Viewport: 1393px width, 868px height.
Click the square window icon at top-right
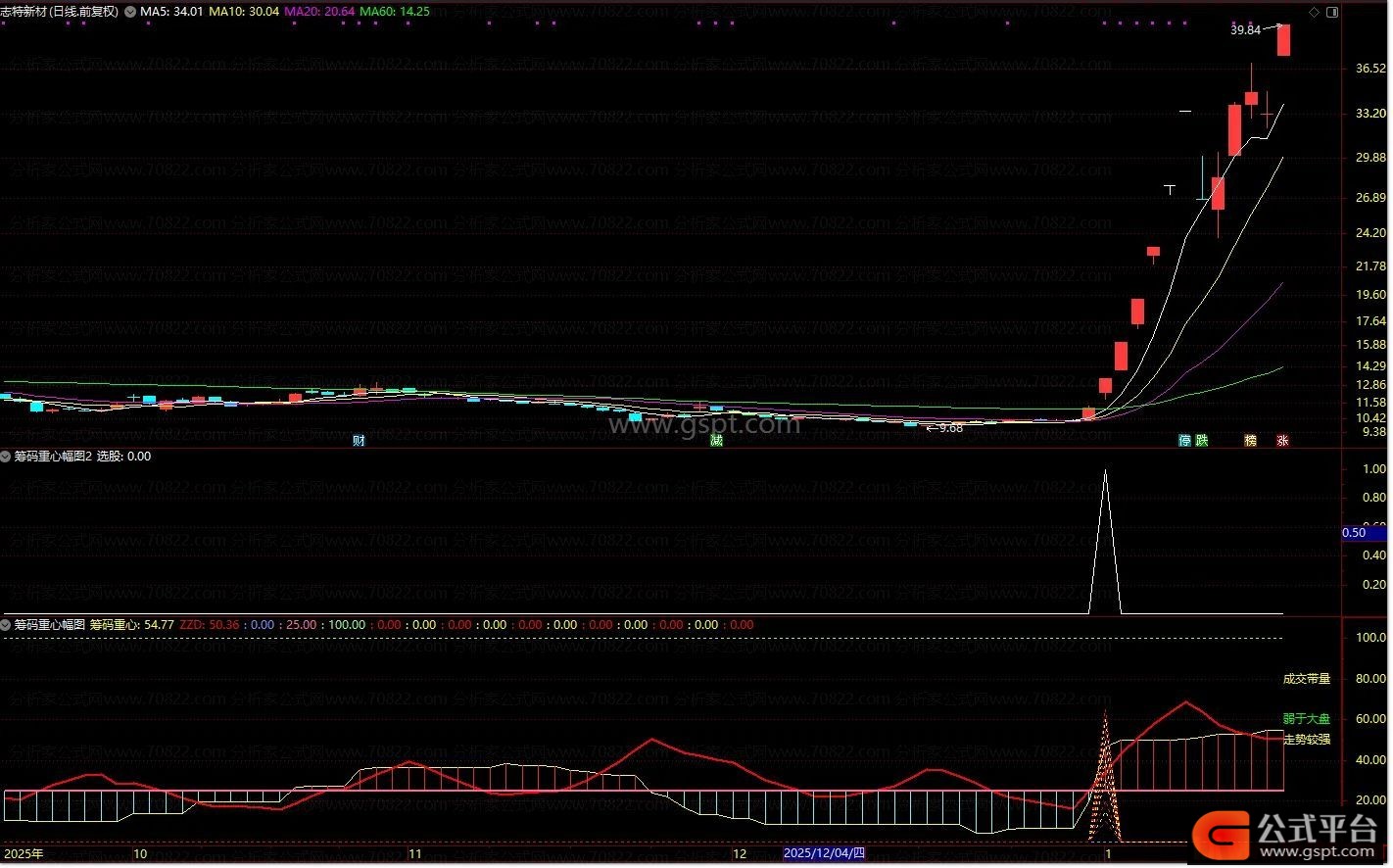point(1332,12)
